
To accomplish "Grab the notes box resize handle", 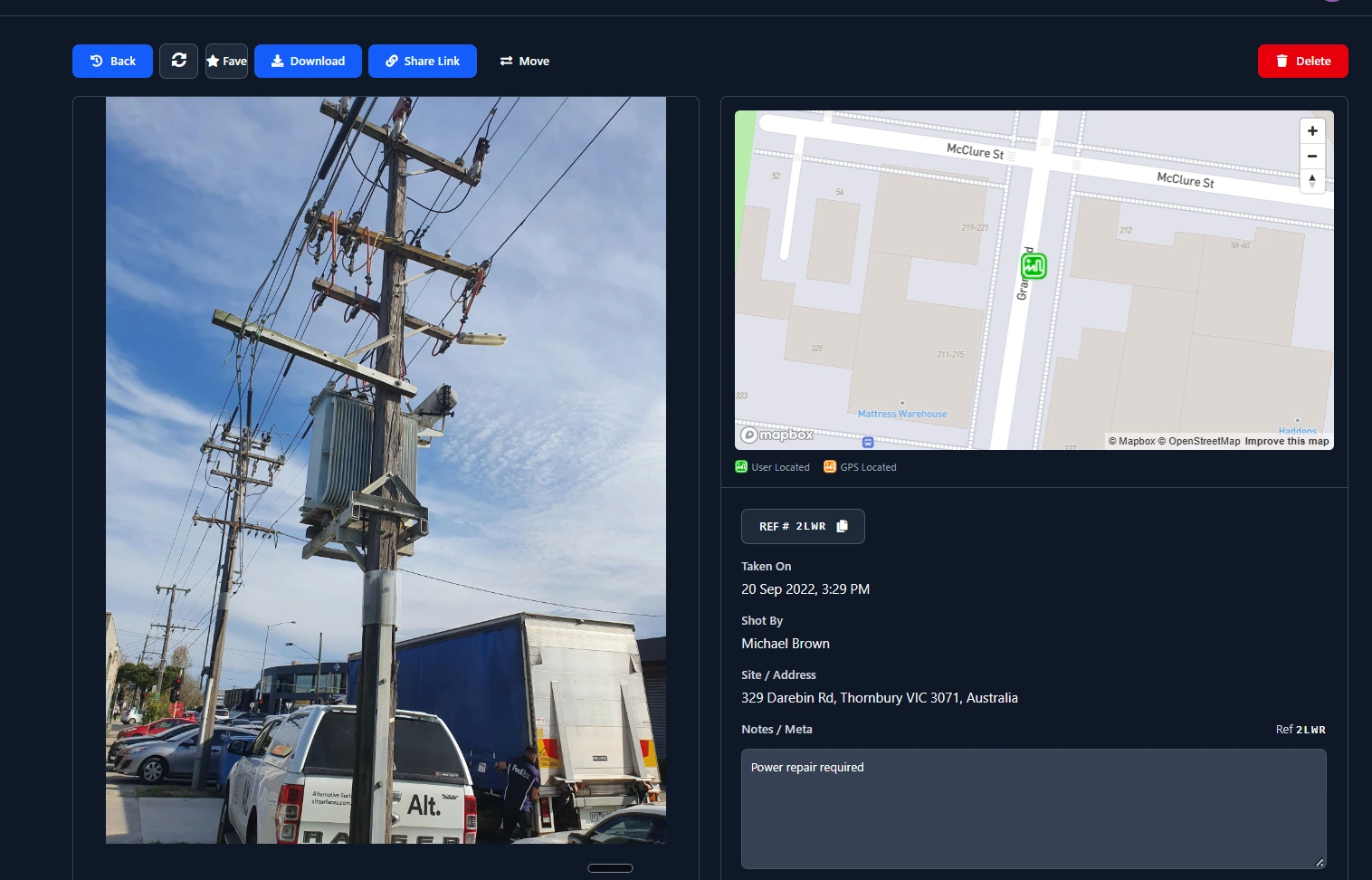I will [1320, 863].
